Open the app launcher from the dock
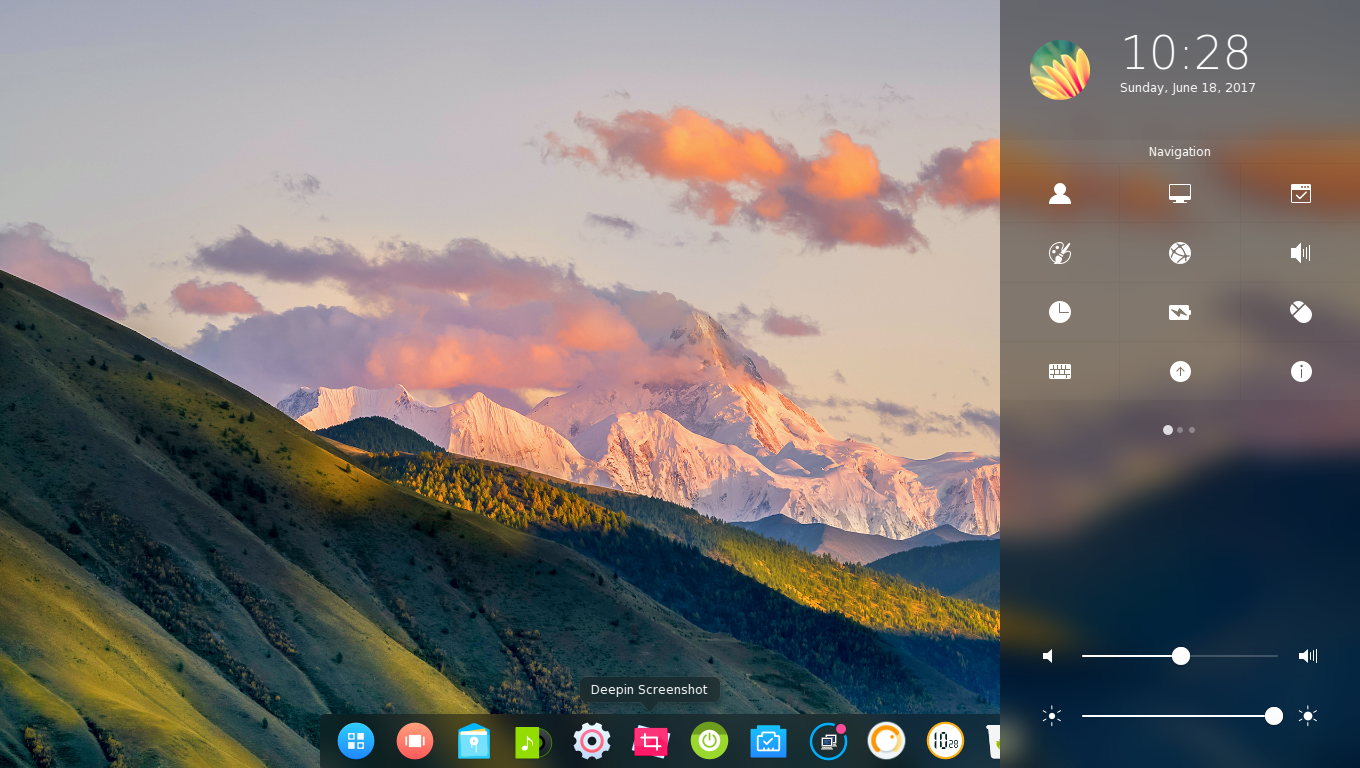The width and height of the screenshot is (1360, 768). pos(356,741)
